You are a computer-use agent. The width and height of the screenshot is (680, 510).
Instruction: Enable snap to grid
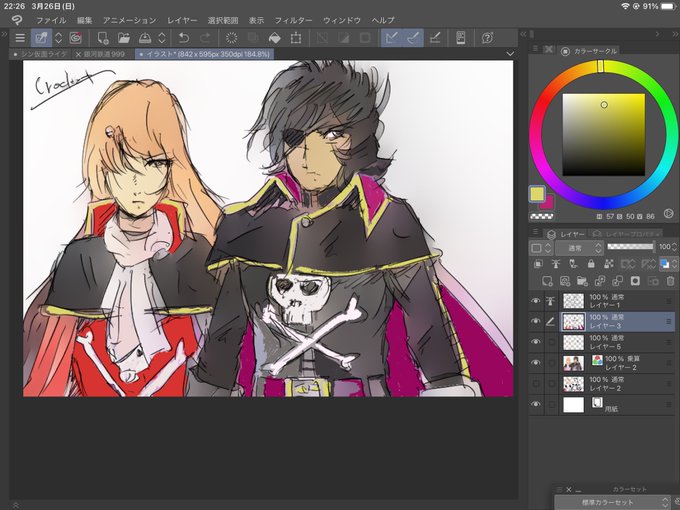tap(435, 38)
